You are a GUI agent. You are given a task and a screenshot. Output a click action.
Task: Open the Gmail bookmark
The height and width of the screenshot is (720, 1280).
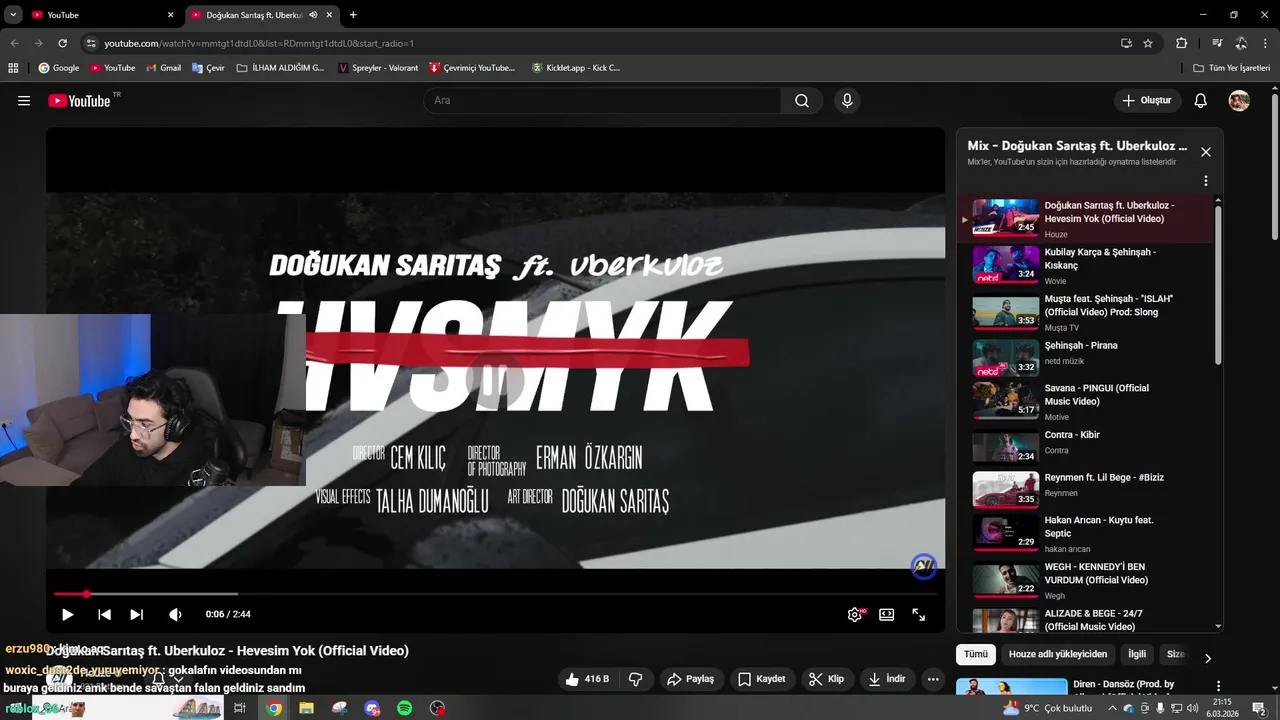pos(163,68)
